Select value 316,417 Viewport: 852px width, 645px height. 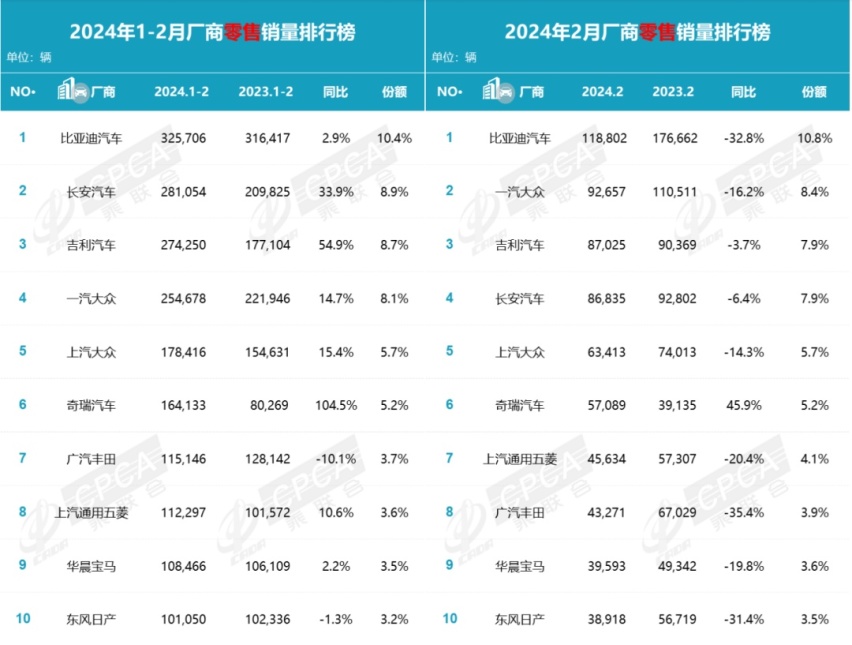[267, 138]
